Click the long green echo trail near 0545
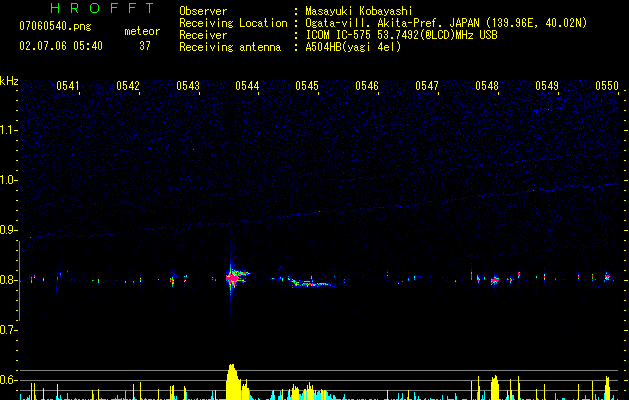 pos(312,283)
